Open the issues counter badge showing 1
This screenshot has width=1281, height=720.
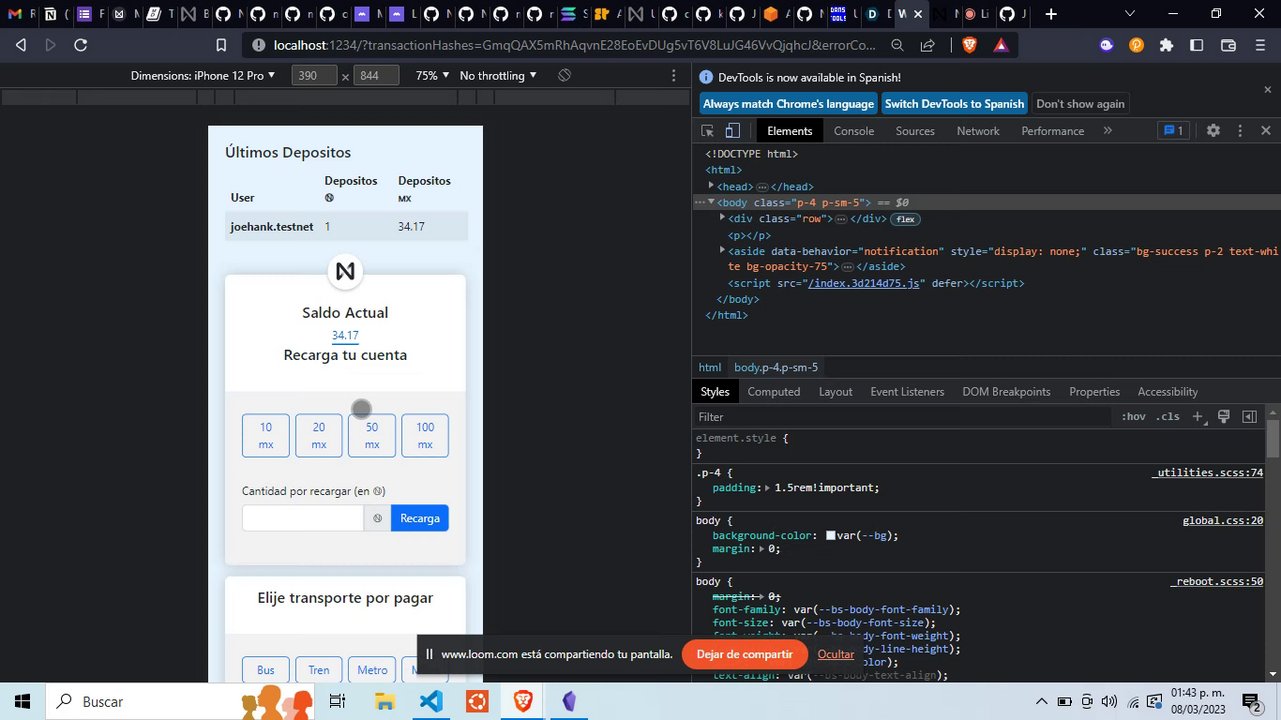pyautogui.click(x=1172, y=131)
